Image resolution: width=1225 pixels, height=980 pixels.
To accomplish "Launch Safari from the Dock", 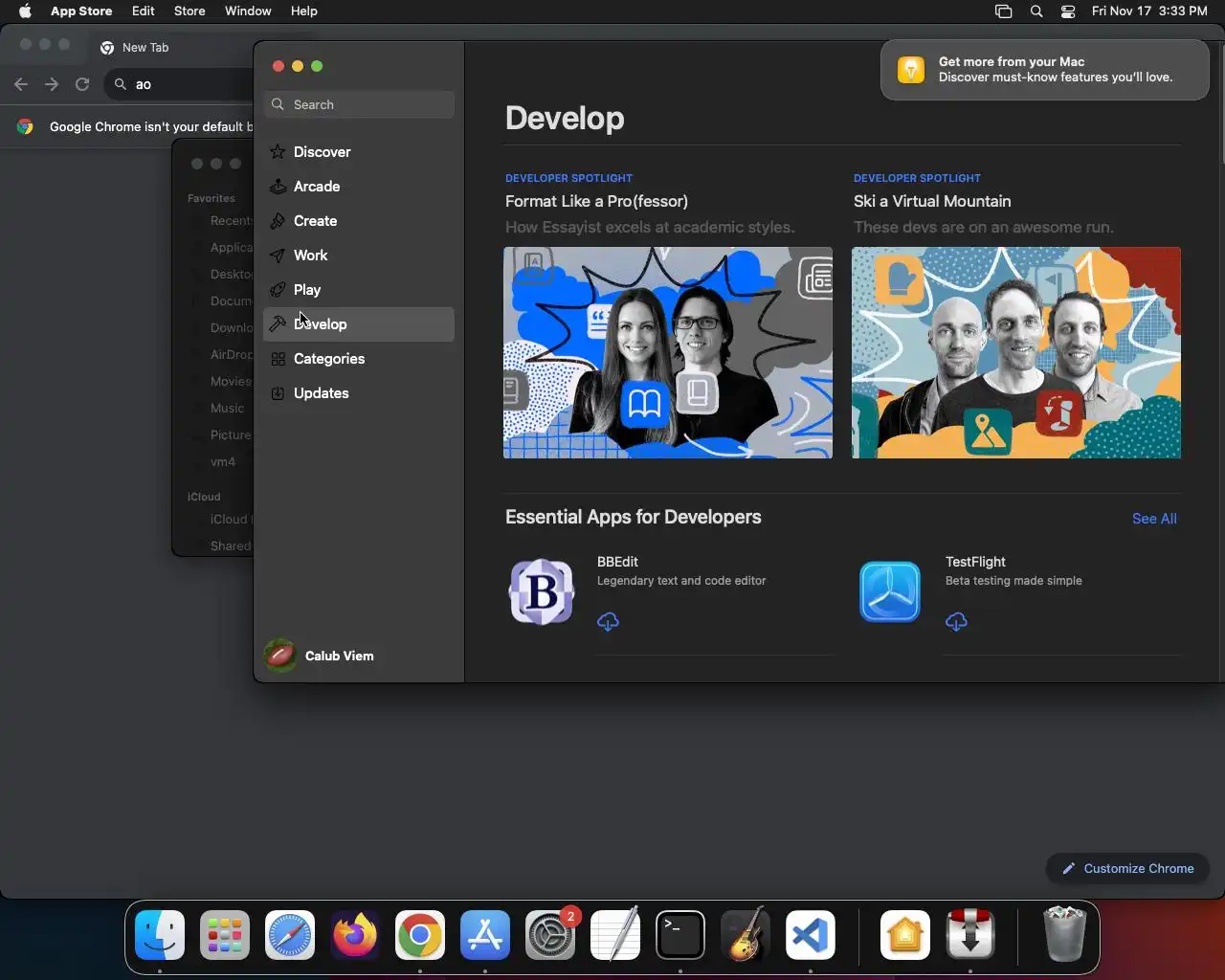I will pyautogui.click(x=290, y=935).
